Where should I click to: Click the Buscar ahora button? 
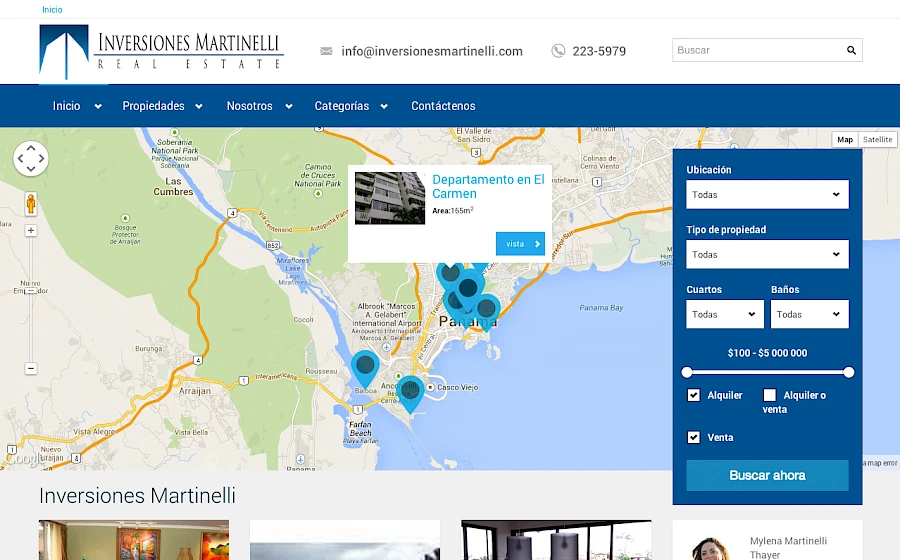tap(767, 475)
